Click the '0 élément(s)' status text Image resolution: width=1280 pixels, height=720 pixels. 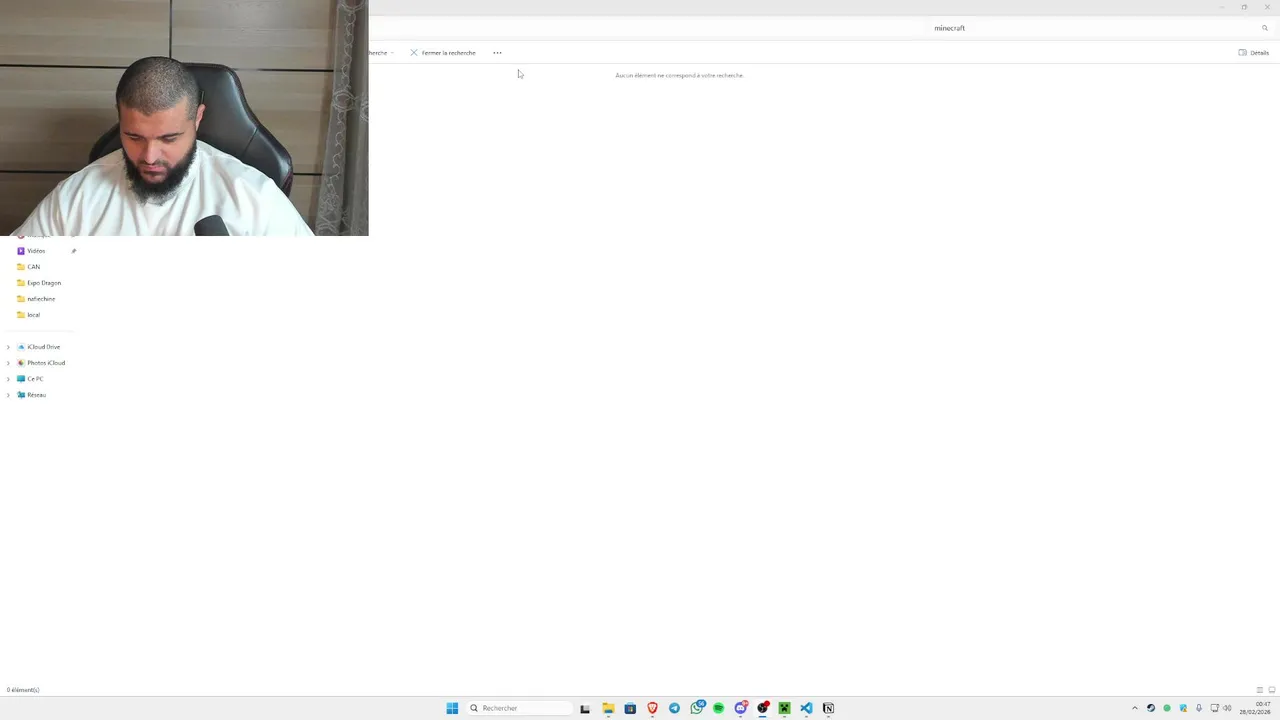point(23,690)
